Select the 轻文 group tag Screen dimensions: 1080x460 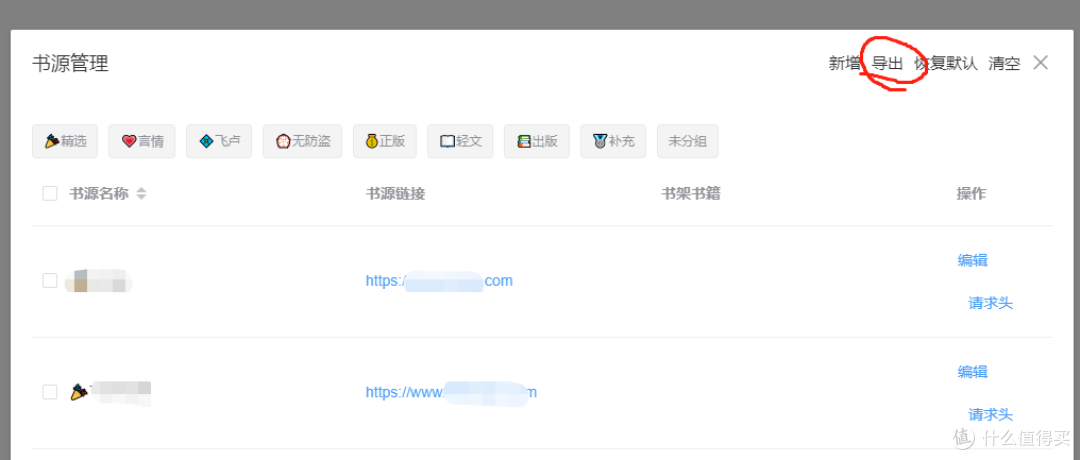pyautogui.click(x=460, y=141)
